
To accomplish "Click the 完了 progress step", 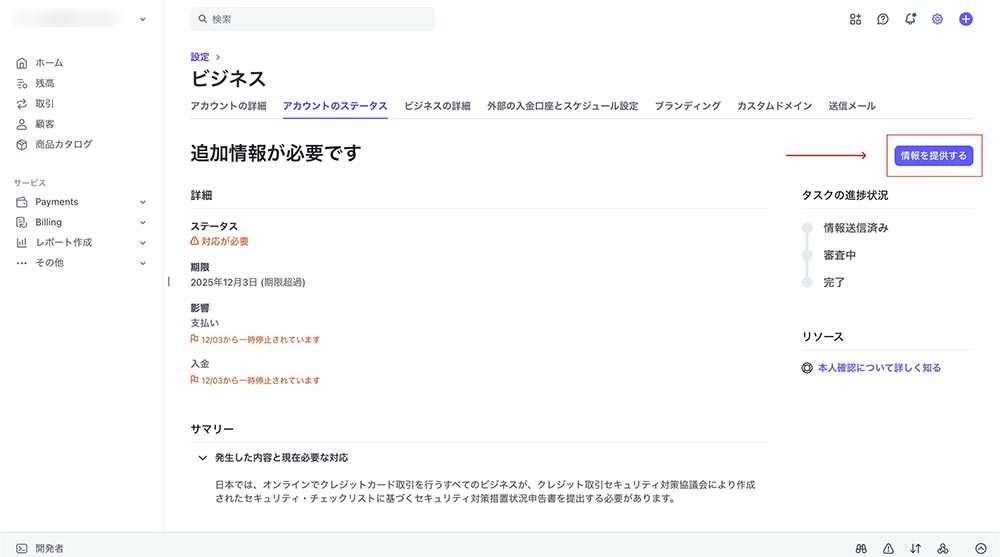I will tap(834, 282).
